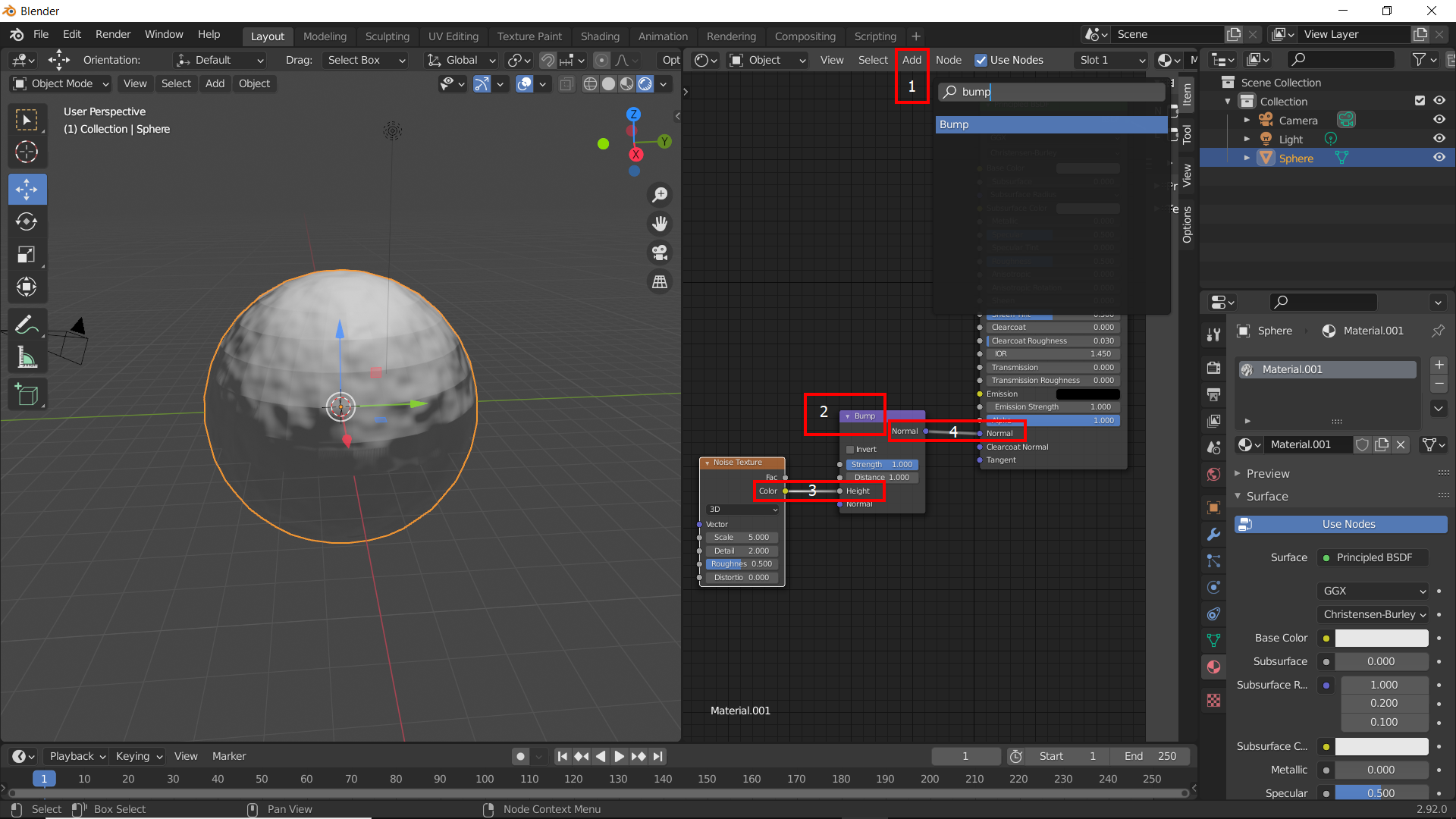Image resolution: width=1456 pixels, height=819 pixels.
Task: Open the Render properties tab
Action: pos(1214,368)
